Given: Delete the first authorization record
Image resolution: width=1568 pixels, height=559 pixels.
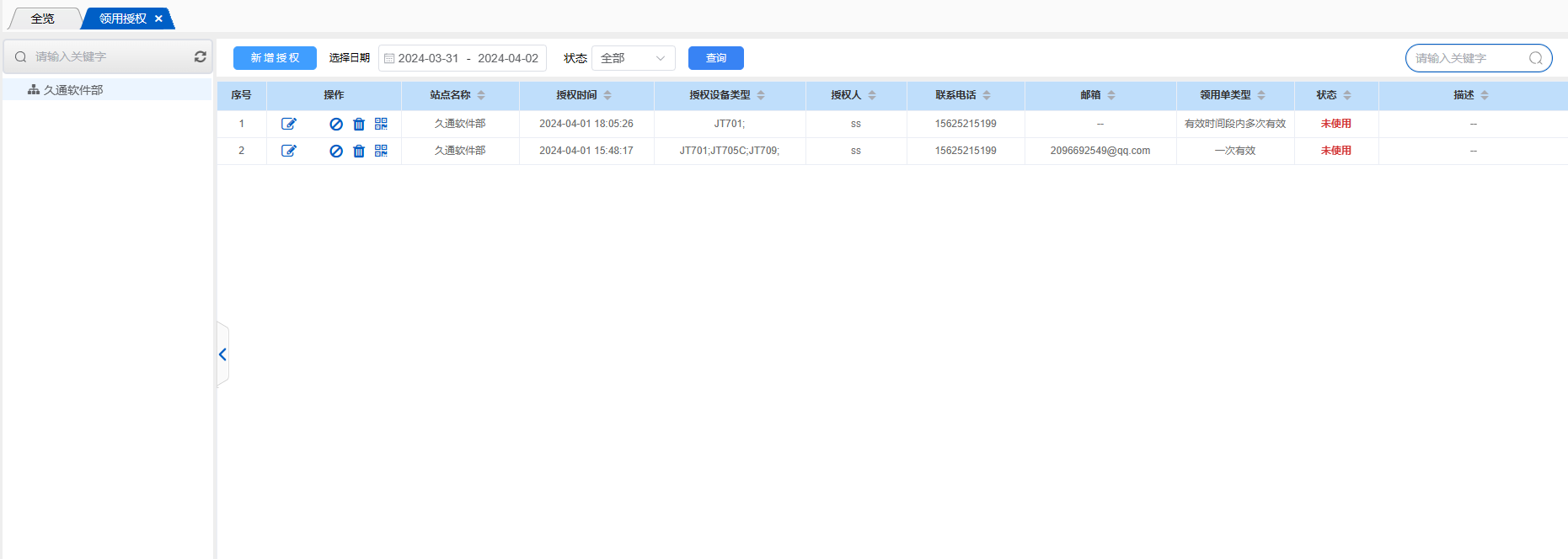Looking at the screenshot, I should (359, 124).
